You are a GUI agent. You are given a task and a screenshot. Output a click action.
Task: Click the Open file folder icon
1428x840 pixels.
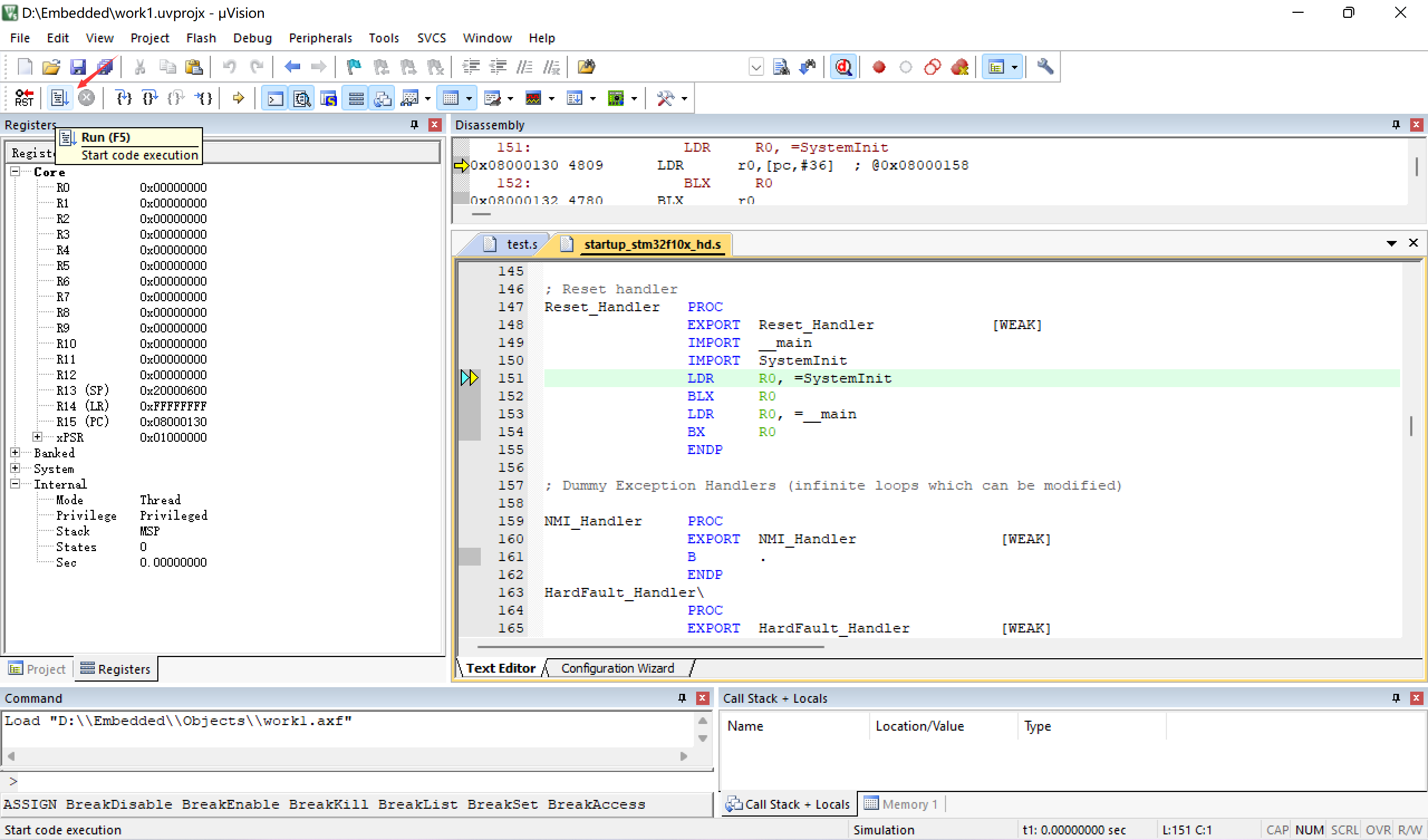point(51,67)
